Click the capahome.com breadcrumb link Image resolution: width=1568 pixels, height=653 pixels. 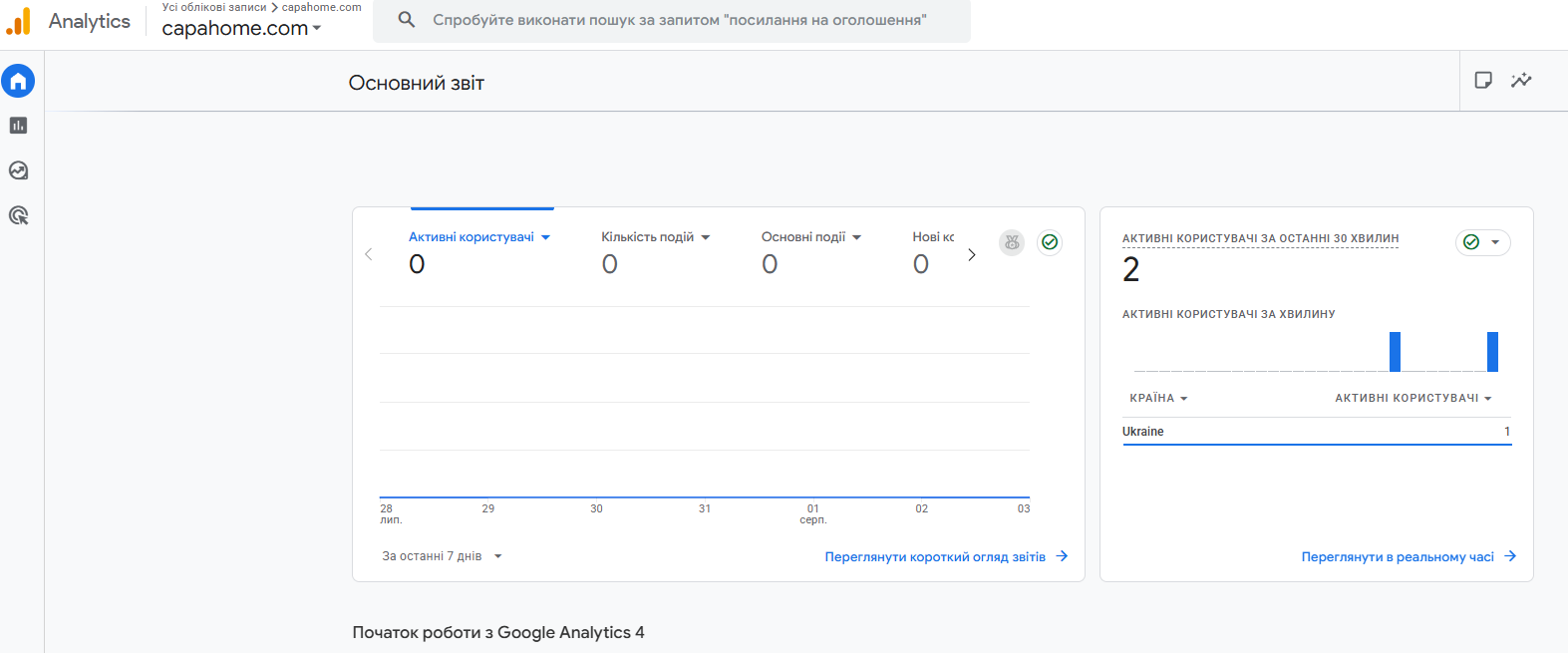322,7
